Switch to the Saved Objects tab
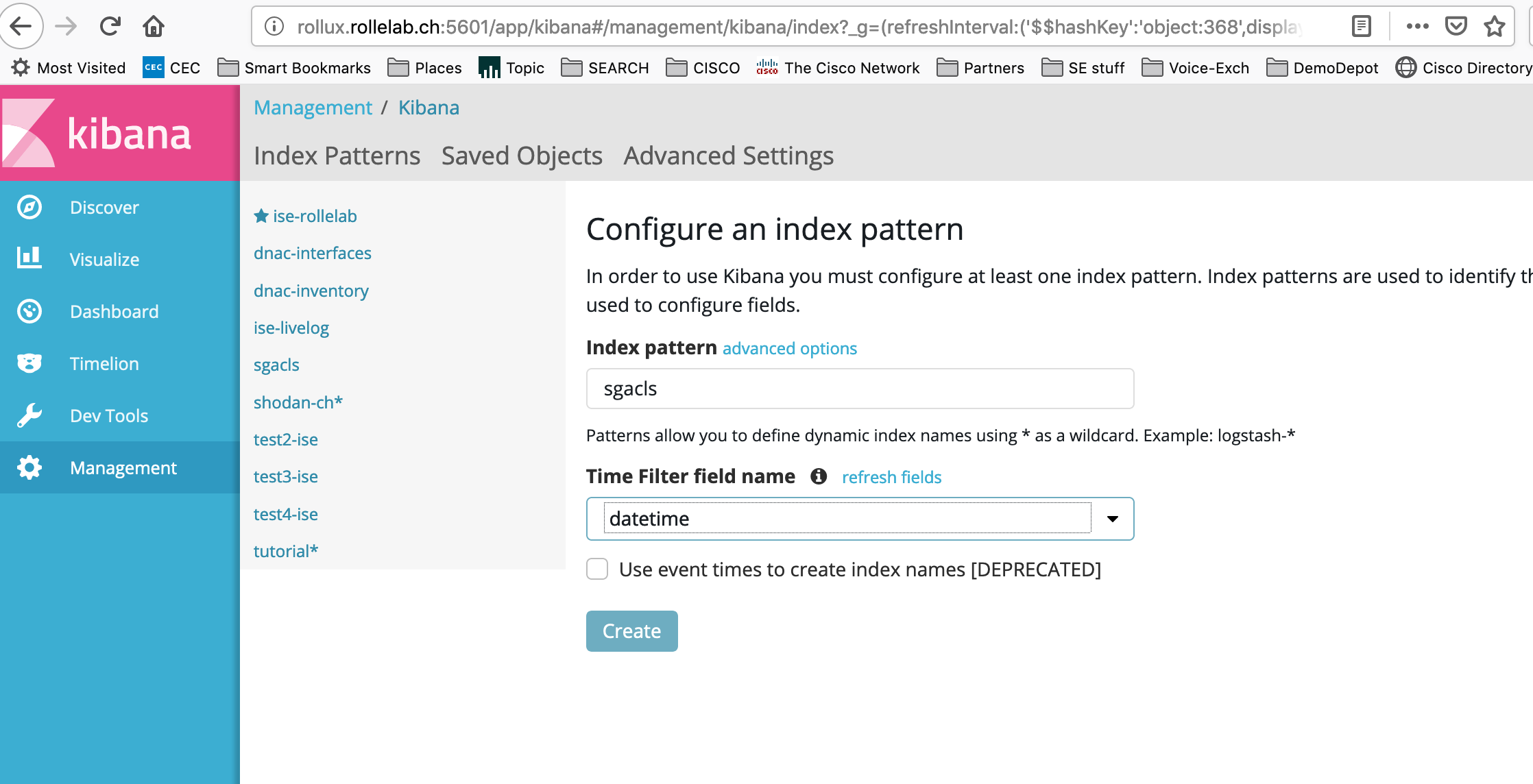This screenshot has width=1533, height=784. pos(521,156)
